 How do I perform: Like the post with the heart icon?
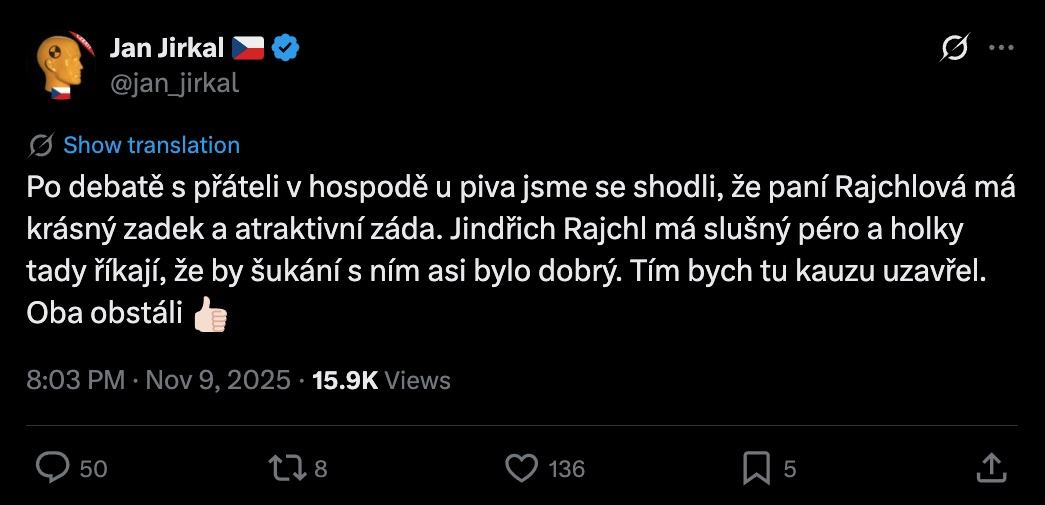tap(521, 467)
